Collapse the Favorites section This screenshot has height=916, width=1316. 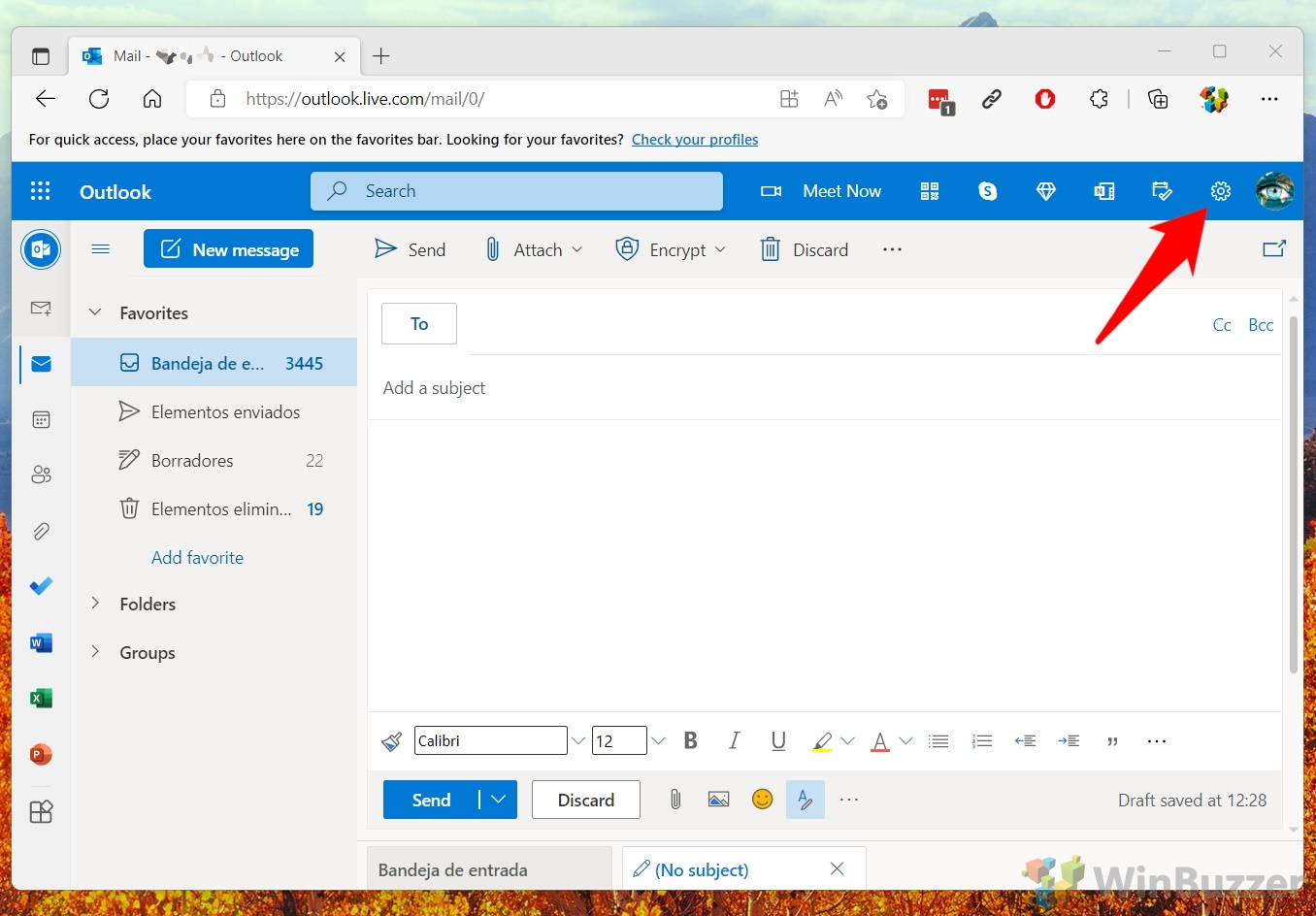pos(95,312)
